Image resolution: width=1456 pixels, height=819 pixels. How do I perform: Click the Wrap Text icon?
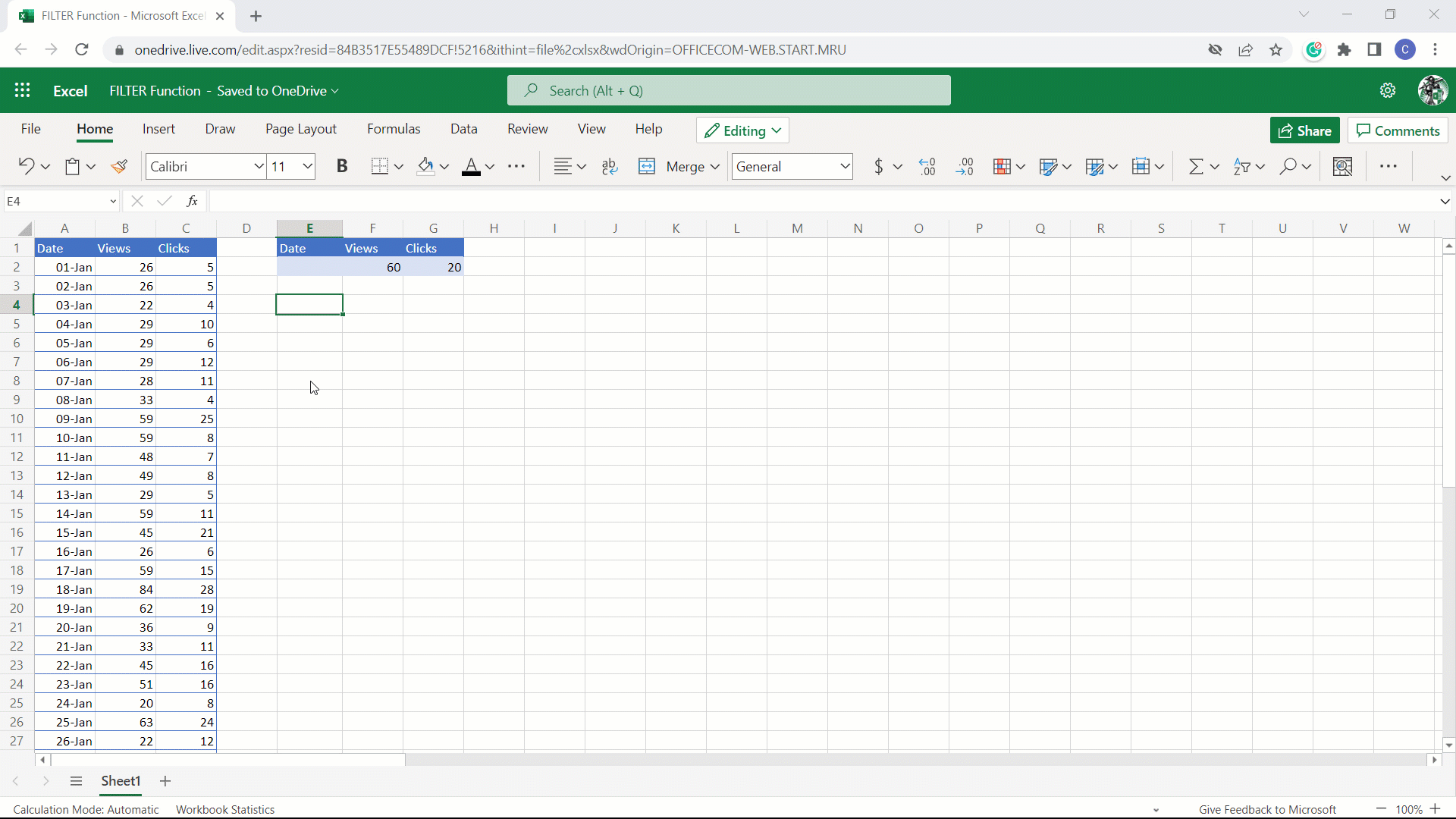610,167
